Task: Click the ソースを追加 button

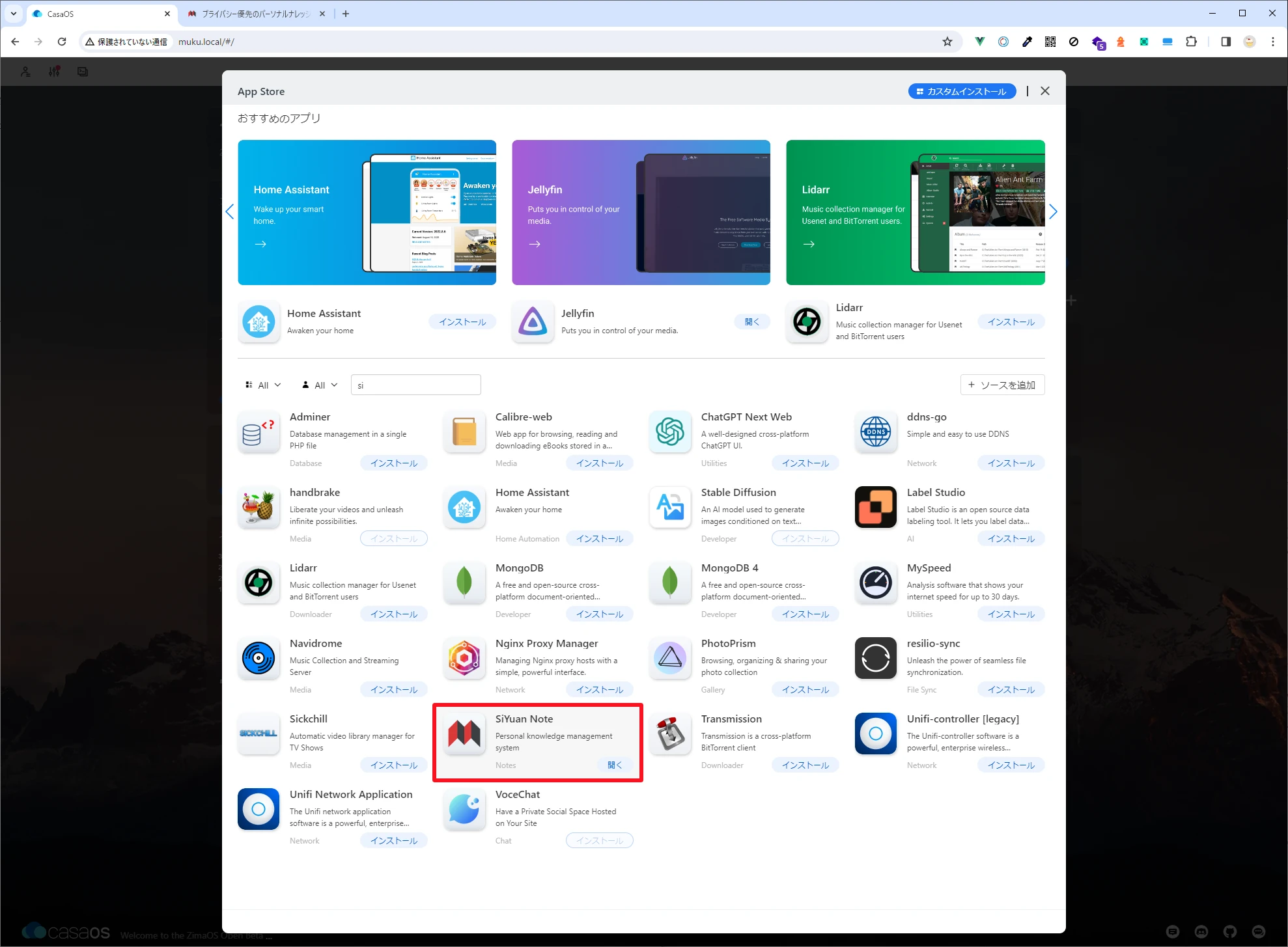Action: [x=1002, y=385]
